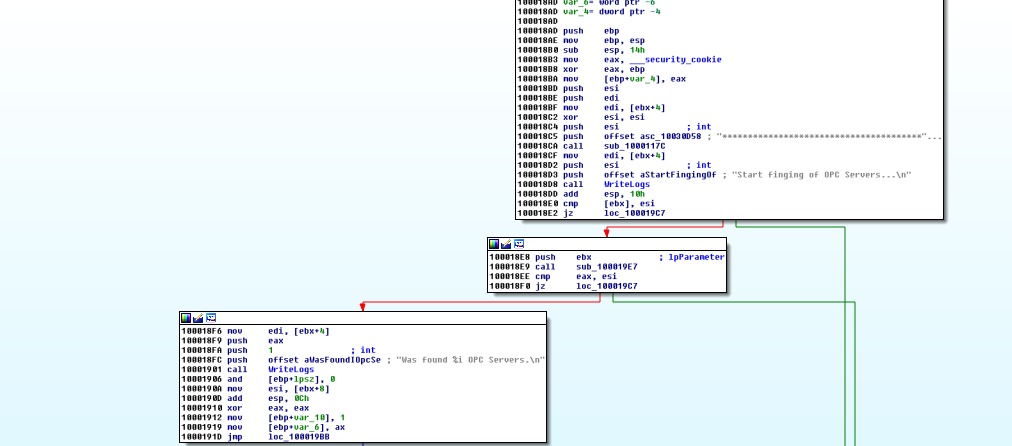
Task: Click the rightmost header icon of the block starting at 100018F6
Action: [x=210, y=318]
